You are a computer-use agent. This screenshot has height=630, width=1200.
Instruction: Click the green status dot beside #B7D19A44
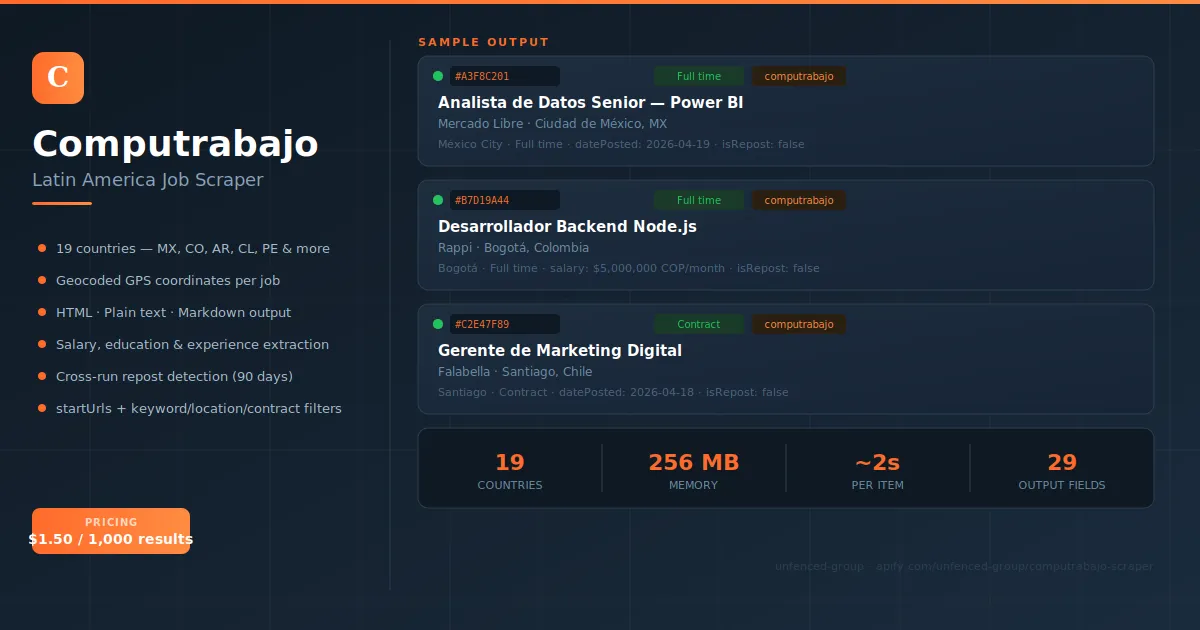pos(437,200)
